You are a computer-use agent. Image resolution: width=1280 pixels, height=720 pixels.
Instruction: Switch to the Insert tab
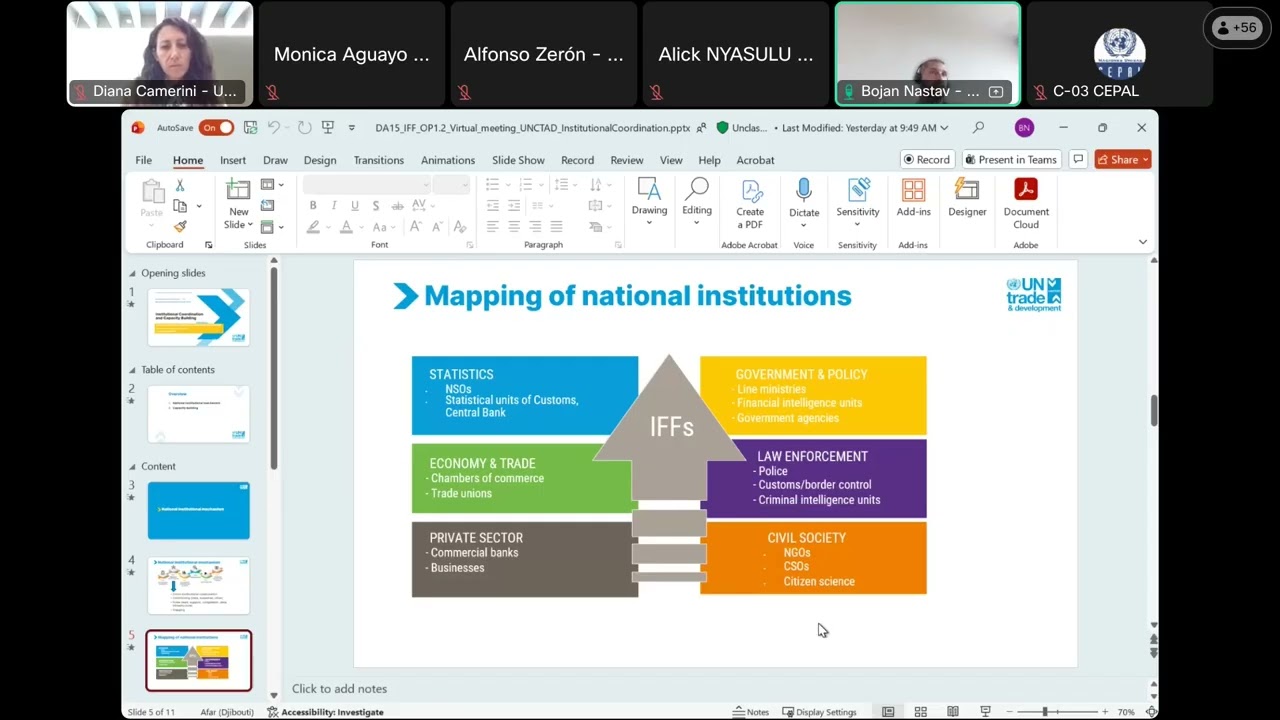(233, 160)
